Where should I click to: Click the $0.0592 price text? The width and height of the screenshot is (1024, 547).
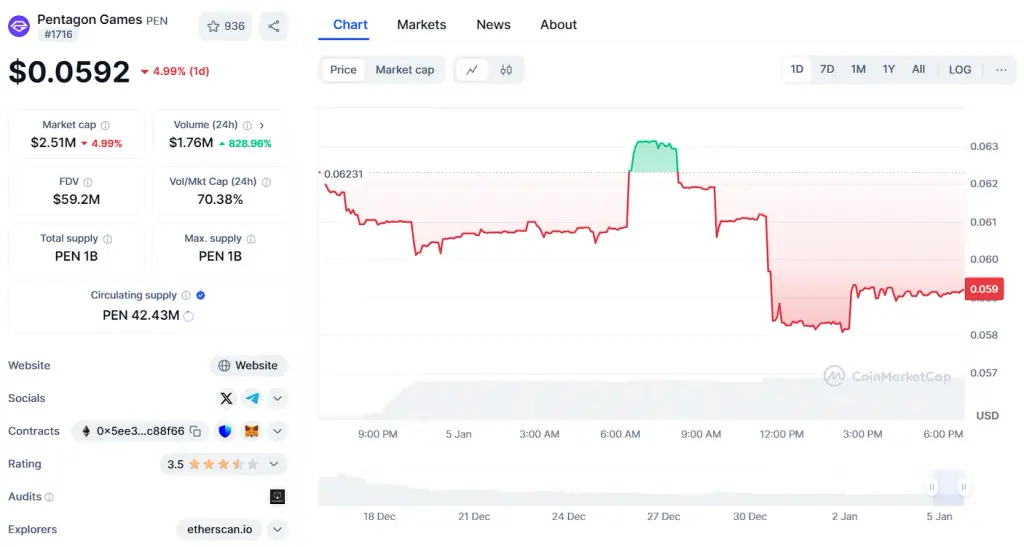pyautogui.click(x=69, y=72)
